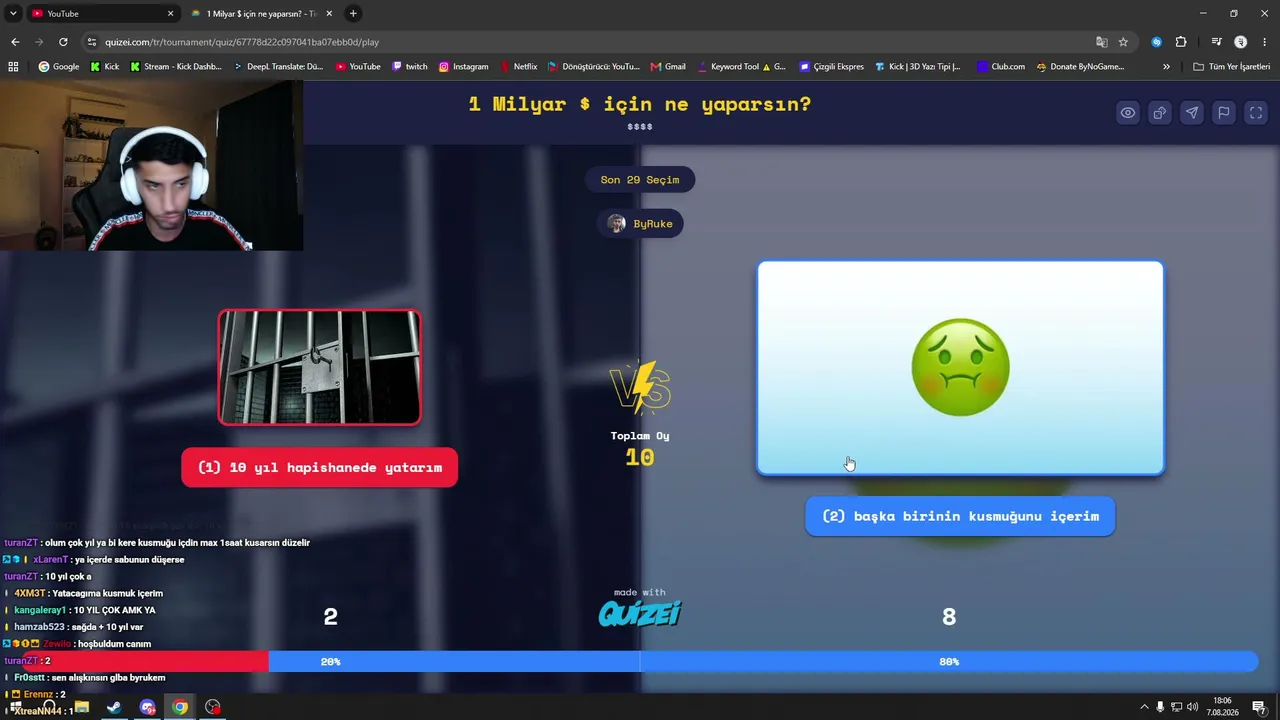Click the Quizei logo at the bottom
The height and width of the screenshot is (720, 1280).
640,612
